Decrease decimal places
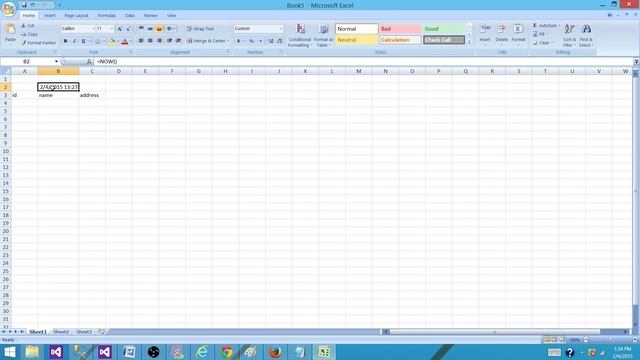This screenshot has width=640, height=360. (280, 41)
